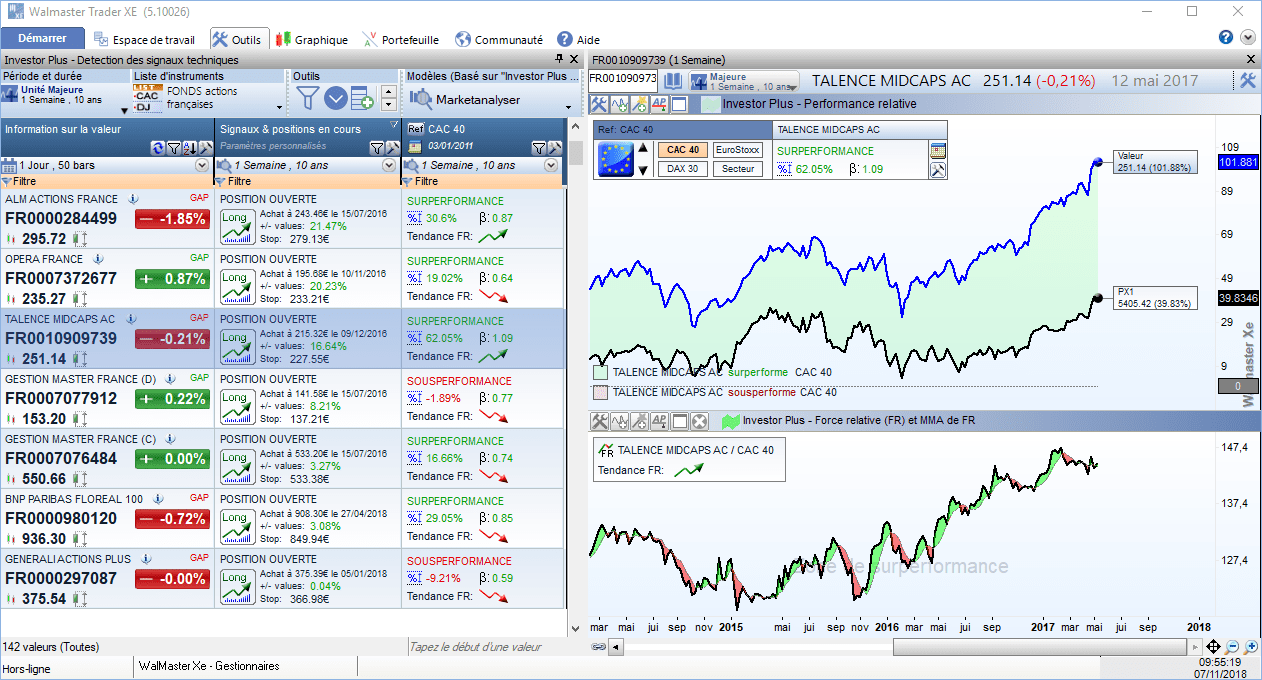This screenshot has height=680, width=1262.
Task: Select DAX 30 as reference index
Action: pos(681,169)
